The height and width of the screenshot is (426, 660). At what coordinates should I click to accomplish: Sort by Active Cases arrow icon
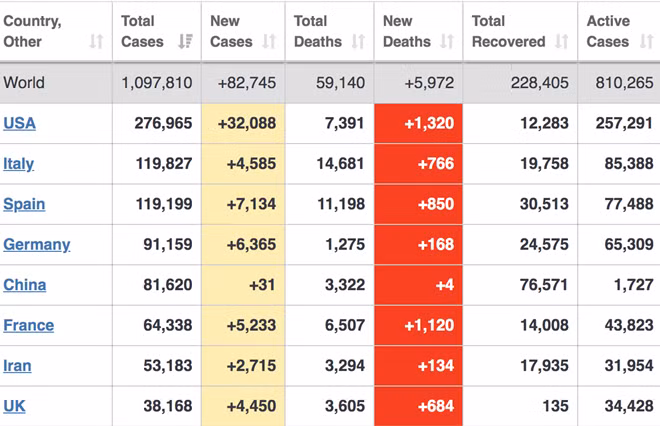pyautogui.click(x=647, y=41)
